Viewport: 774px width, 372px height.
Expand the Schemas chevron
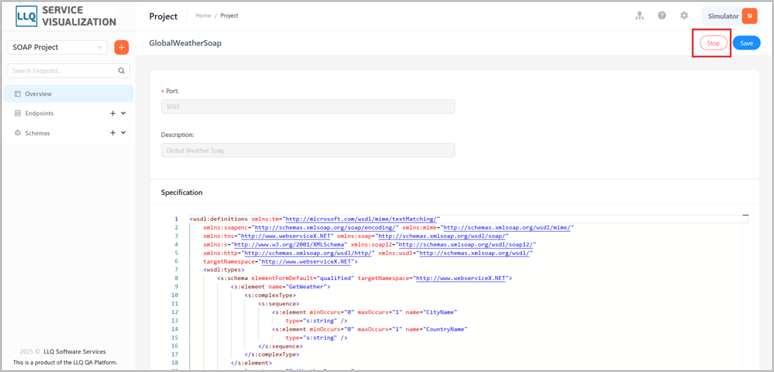123,133
